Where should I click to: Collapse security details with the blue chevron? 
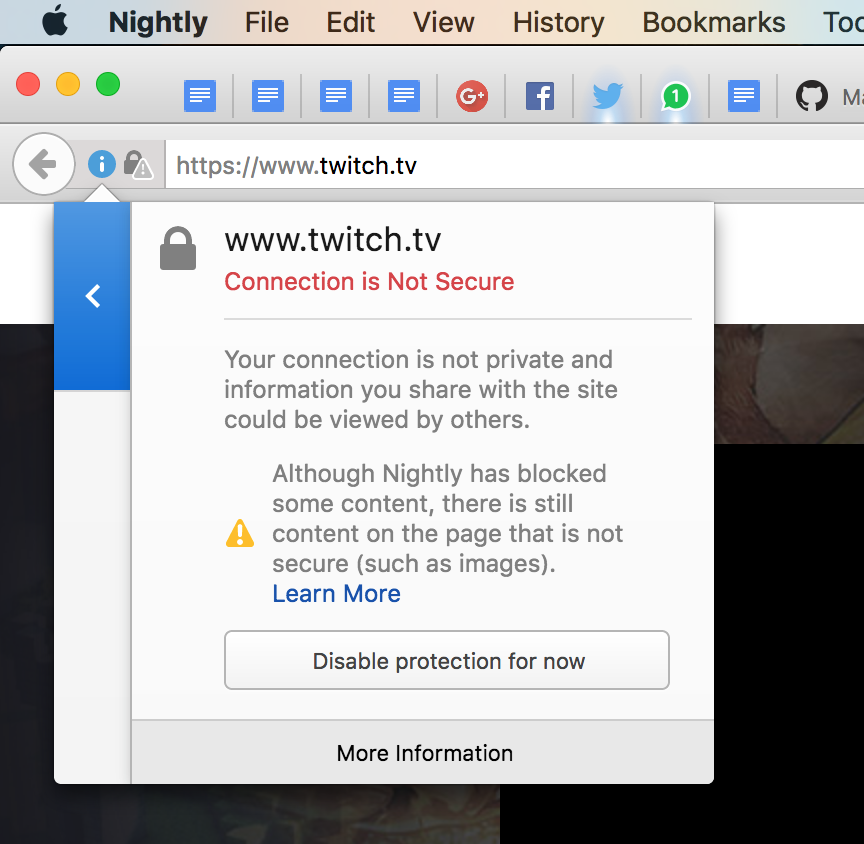click(93, 296)
